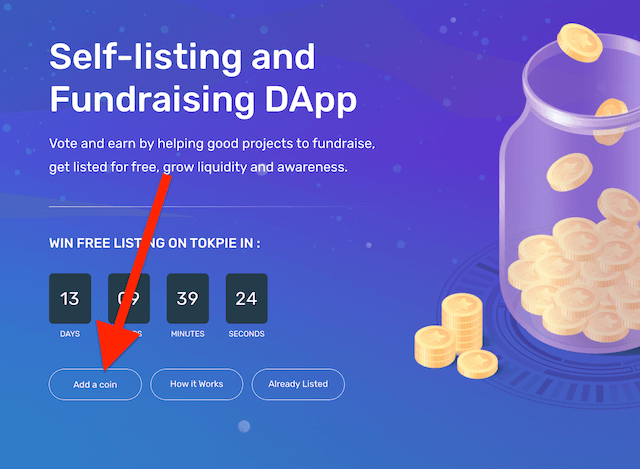The width and height of the screenshot is (640, 469).
Task: Click the Self-listing and Fundraising DApp heading
Action: [203, 78]
